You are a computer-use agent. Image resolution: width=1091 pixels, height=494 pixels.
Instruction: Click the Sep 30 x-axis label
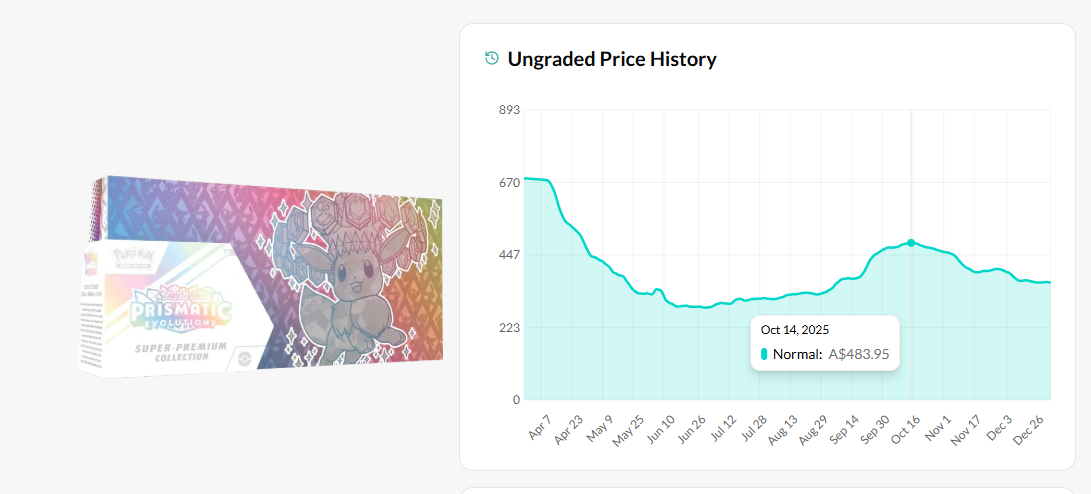pyautogui.click(x=877, y=431)
